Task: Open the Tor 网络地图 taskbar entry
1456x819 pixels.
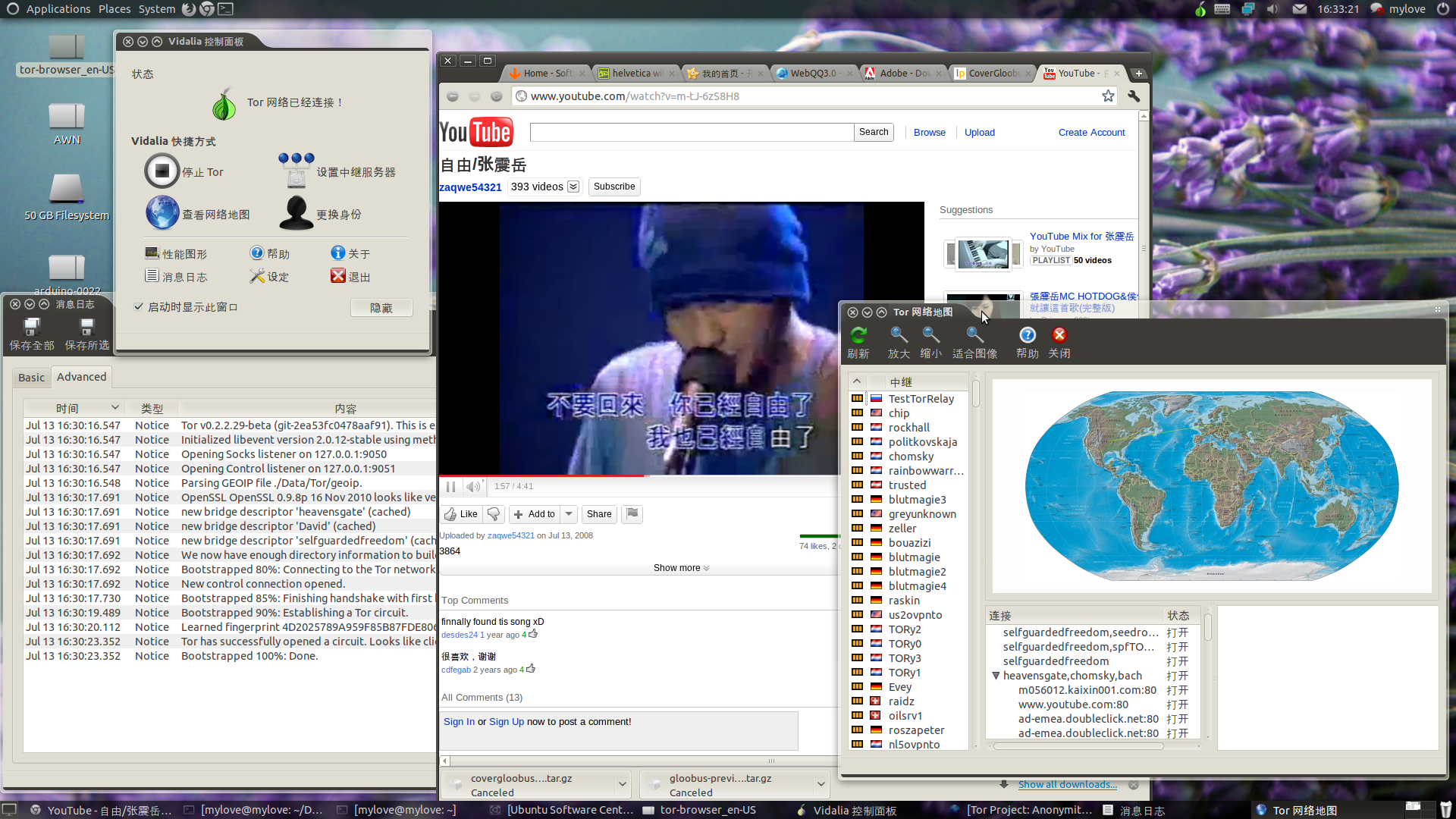Action: 1304,810
